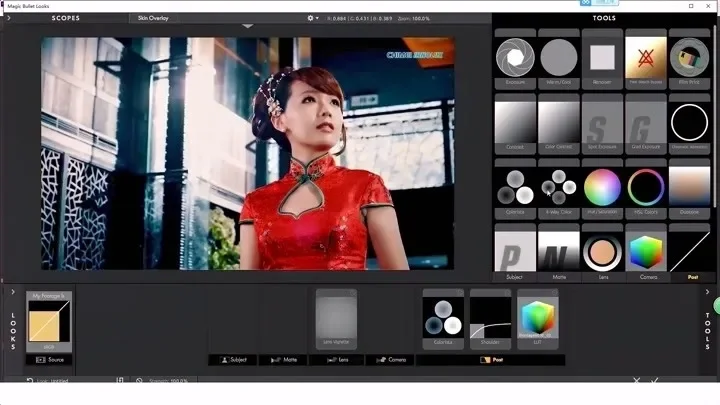Collapse the Tools drawer chevron
Screen dimensions: 720x405
707,292
